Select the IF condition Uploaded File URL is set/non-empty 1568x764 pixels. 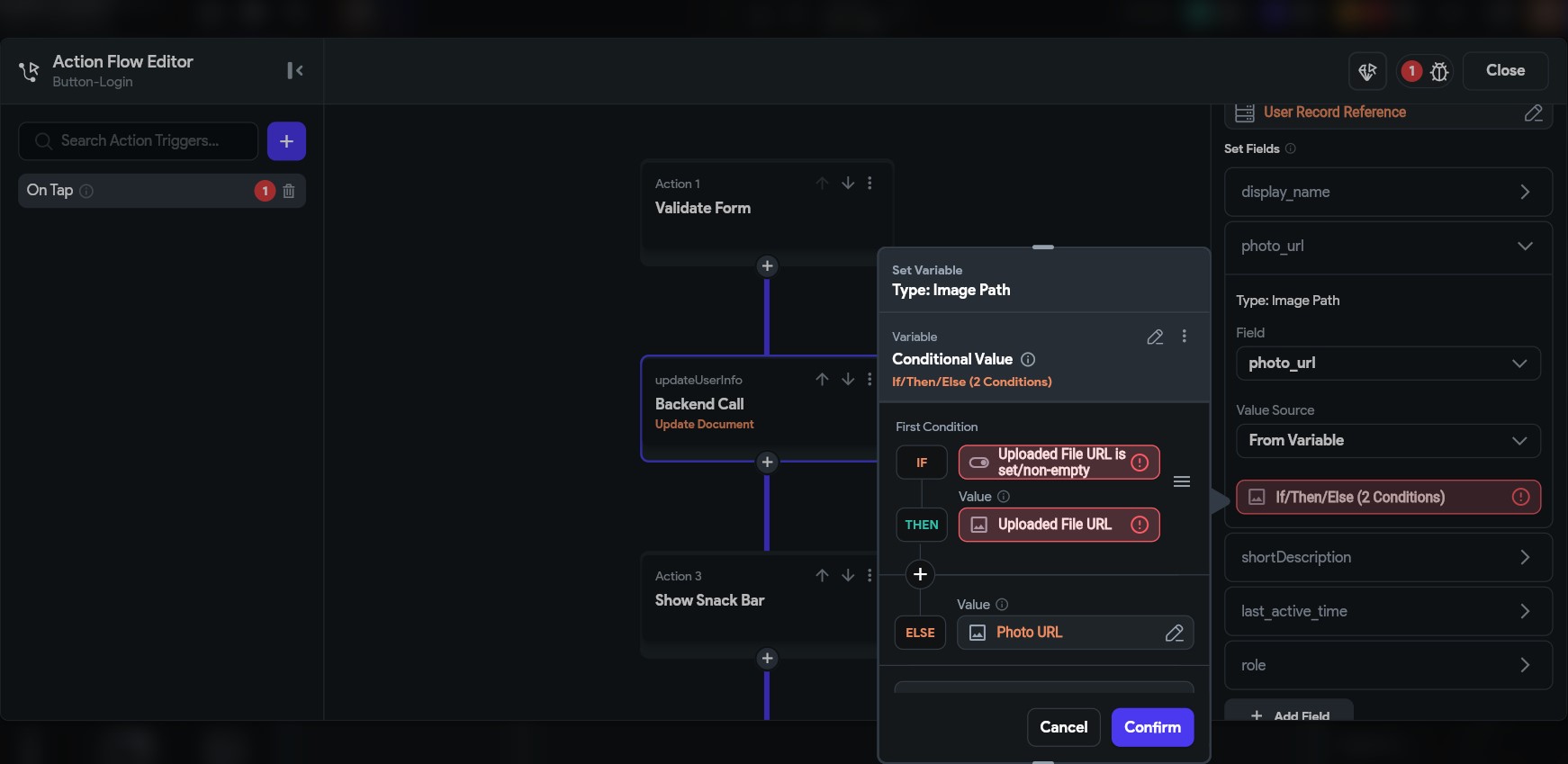click(x=1059, y=463)
